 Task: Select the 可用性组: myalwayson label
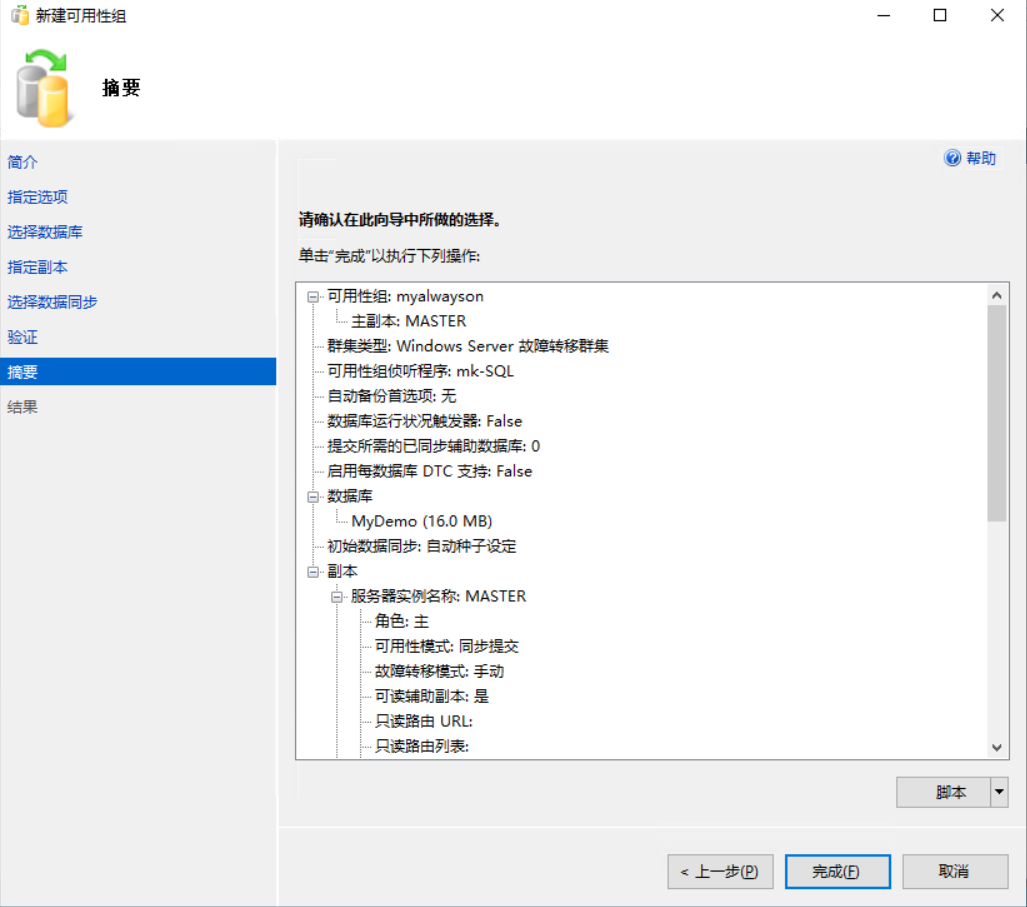point(405,297)
